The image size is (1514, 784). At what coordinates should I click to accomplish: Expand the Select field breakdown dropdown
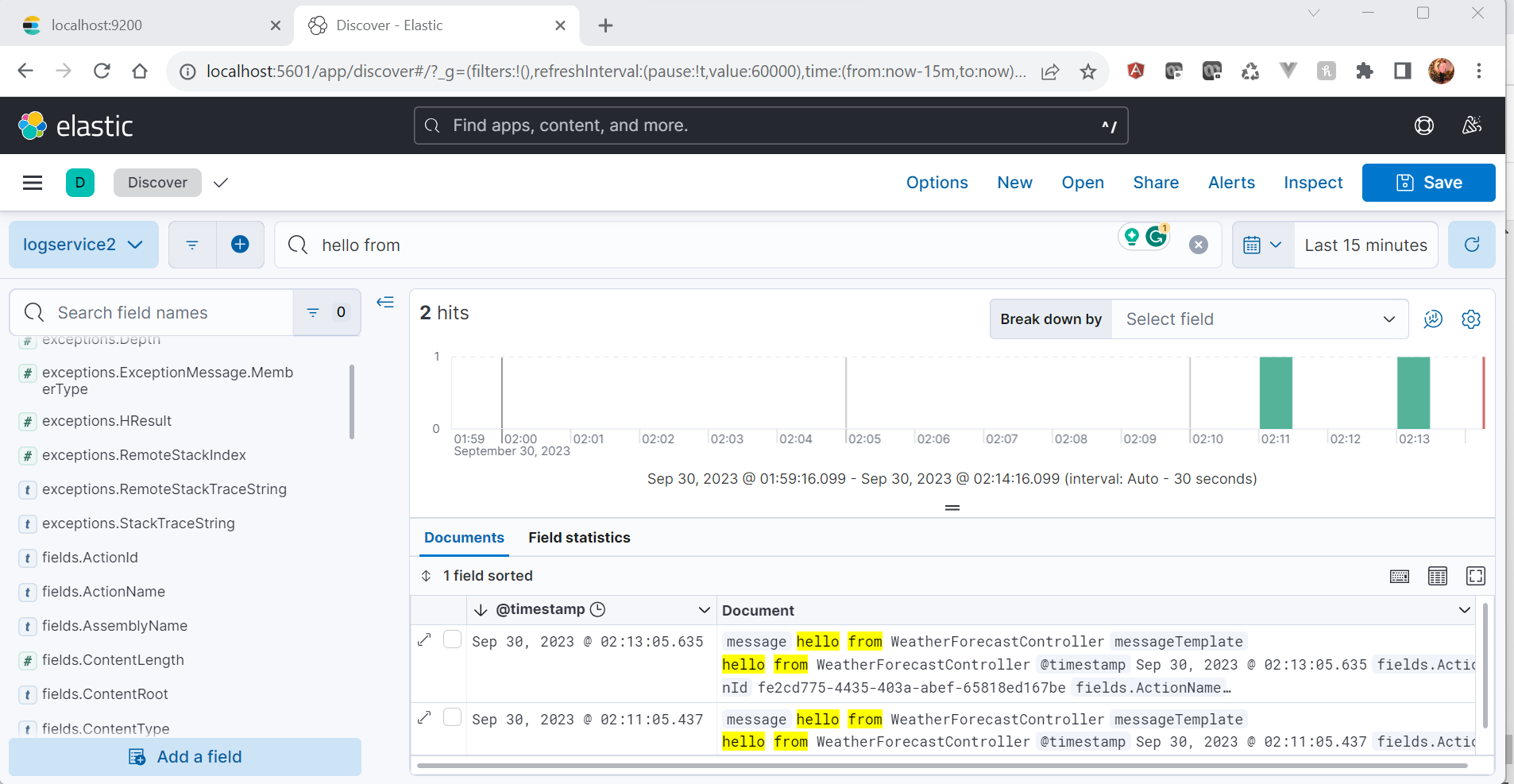point(1260,319)
